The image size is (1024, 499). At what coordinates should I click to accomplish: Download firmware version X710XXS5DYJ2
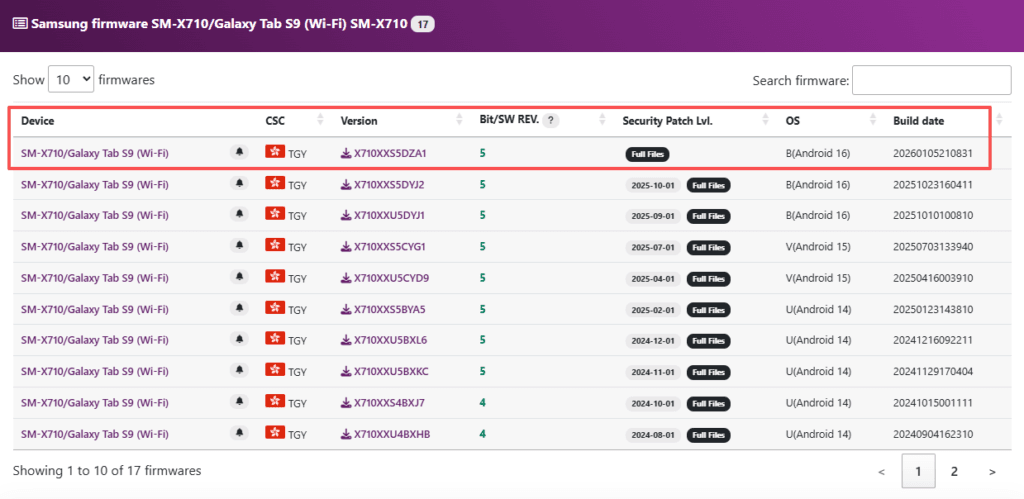pos(383,185)
